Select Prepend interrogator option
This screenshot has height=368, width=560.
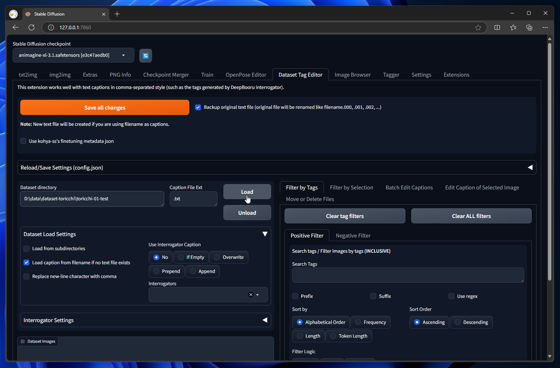pyautogui.click(x=166, y=272)
